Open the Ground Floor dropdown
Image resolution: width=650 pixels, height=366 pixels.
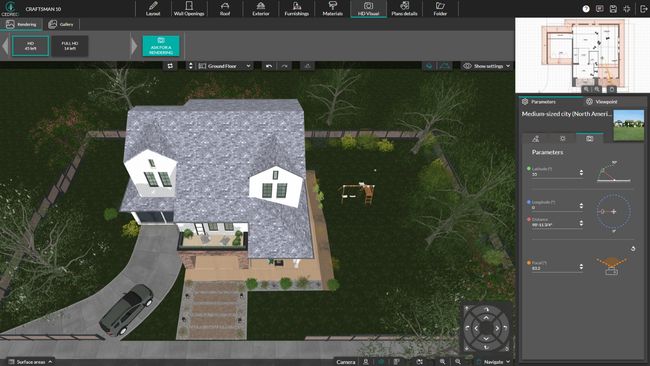(x=224, y=66)
